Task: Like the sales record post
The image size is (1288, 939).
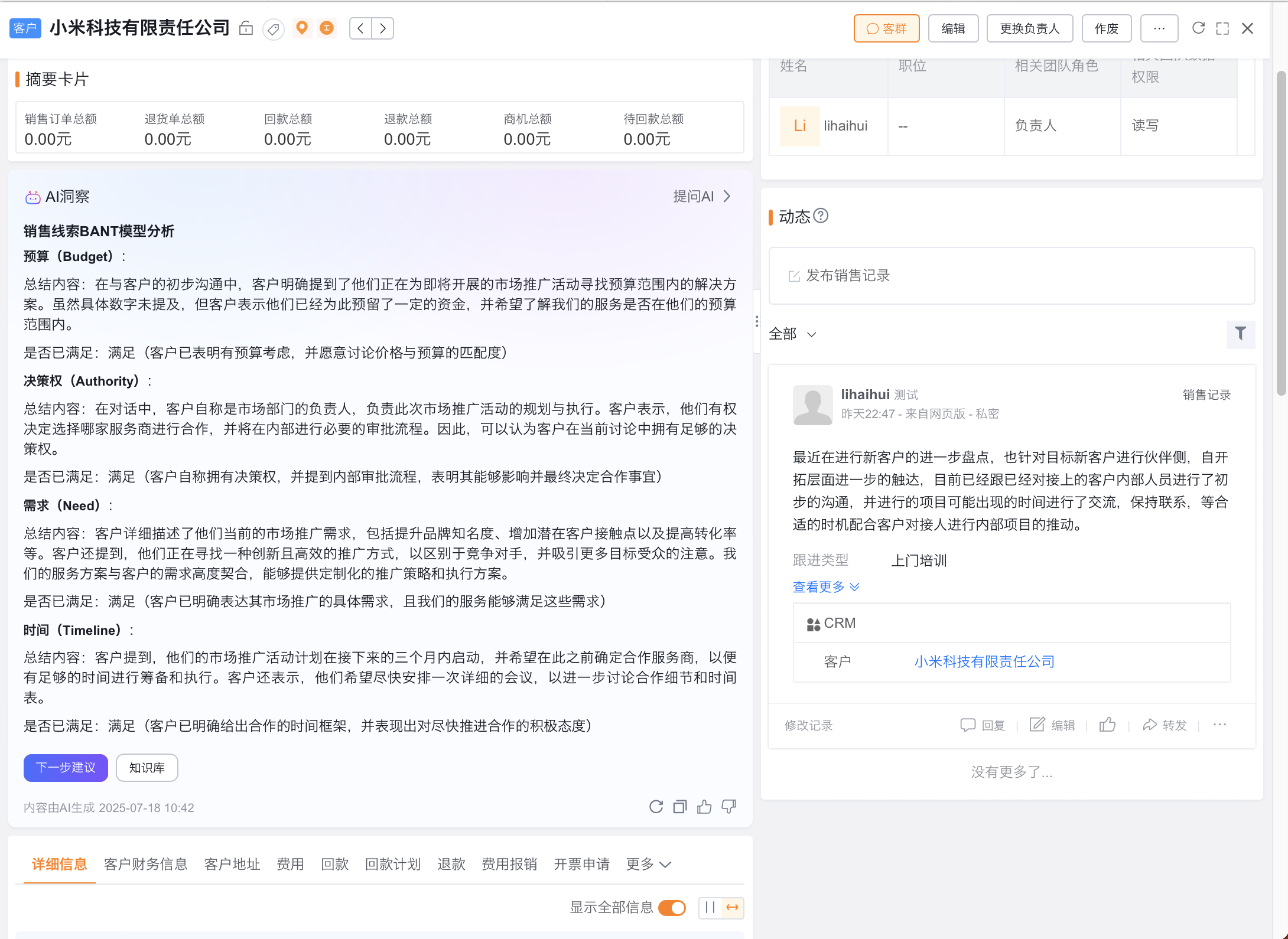Action: tap(1108, 725)
